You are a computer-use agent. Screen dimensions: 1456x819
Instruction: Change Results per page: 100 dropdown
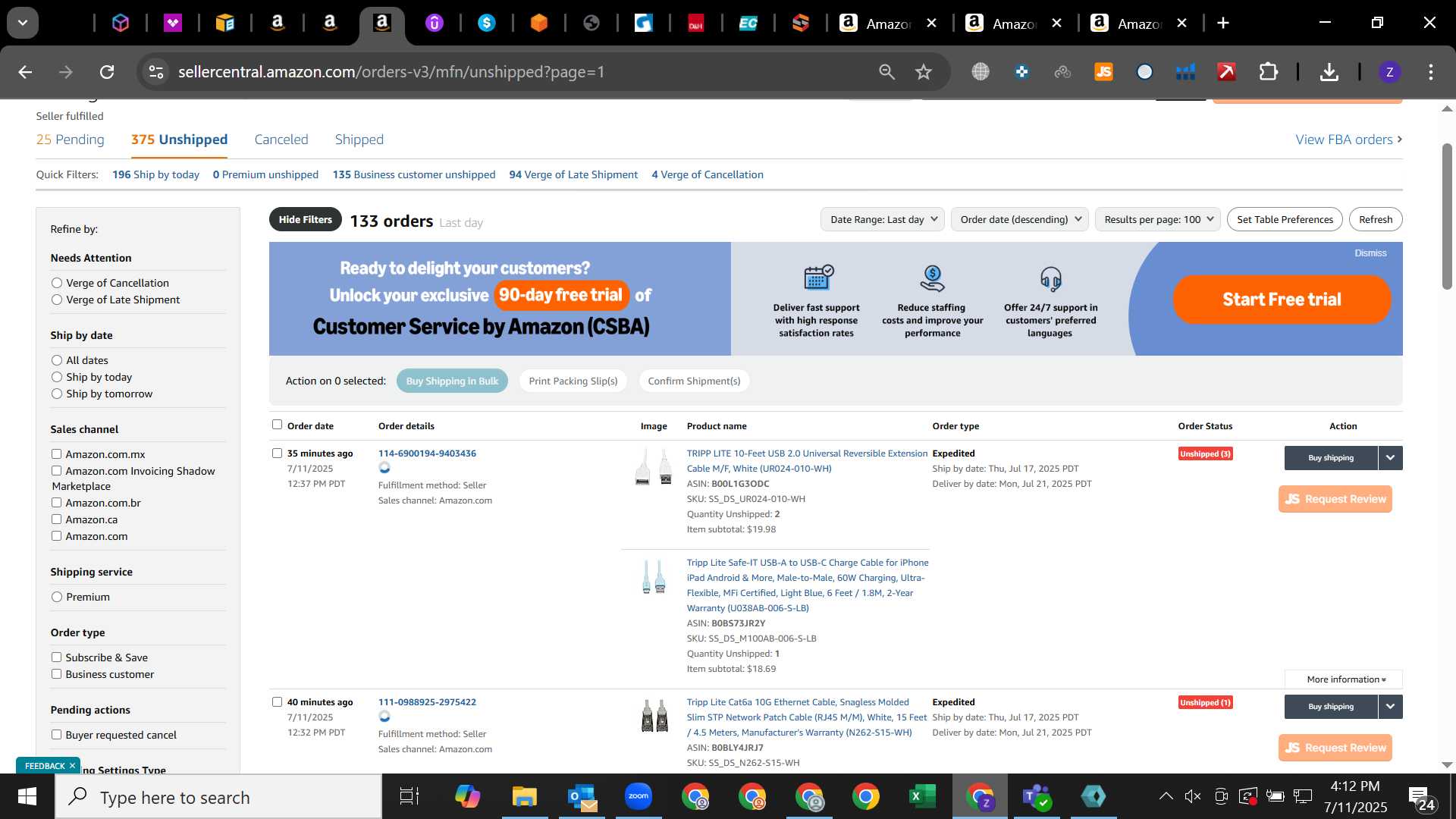click(1158, 219)
